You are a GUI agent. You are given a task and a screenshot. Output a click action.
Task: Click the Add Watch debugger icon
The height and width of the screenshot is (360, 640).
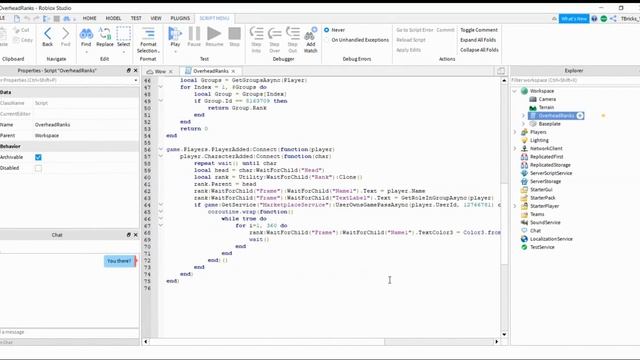coord(311,34)
